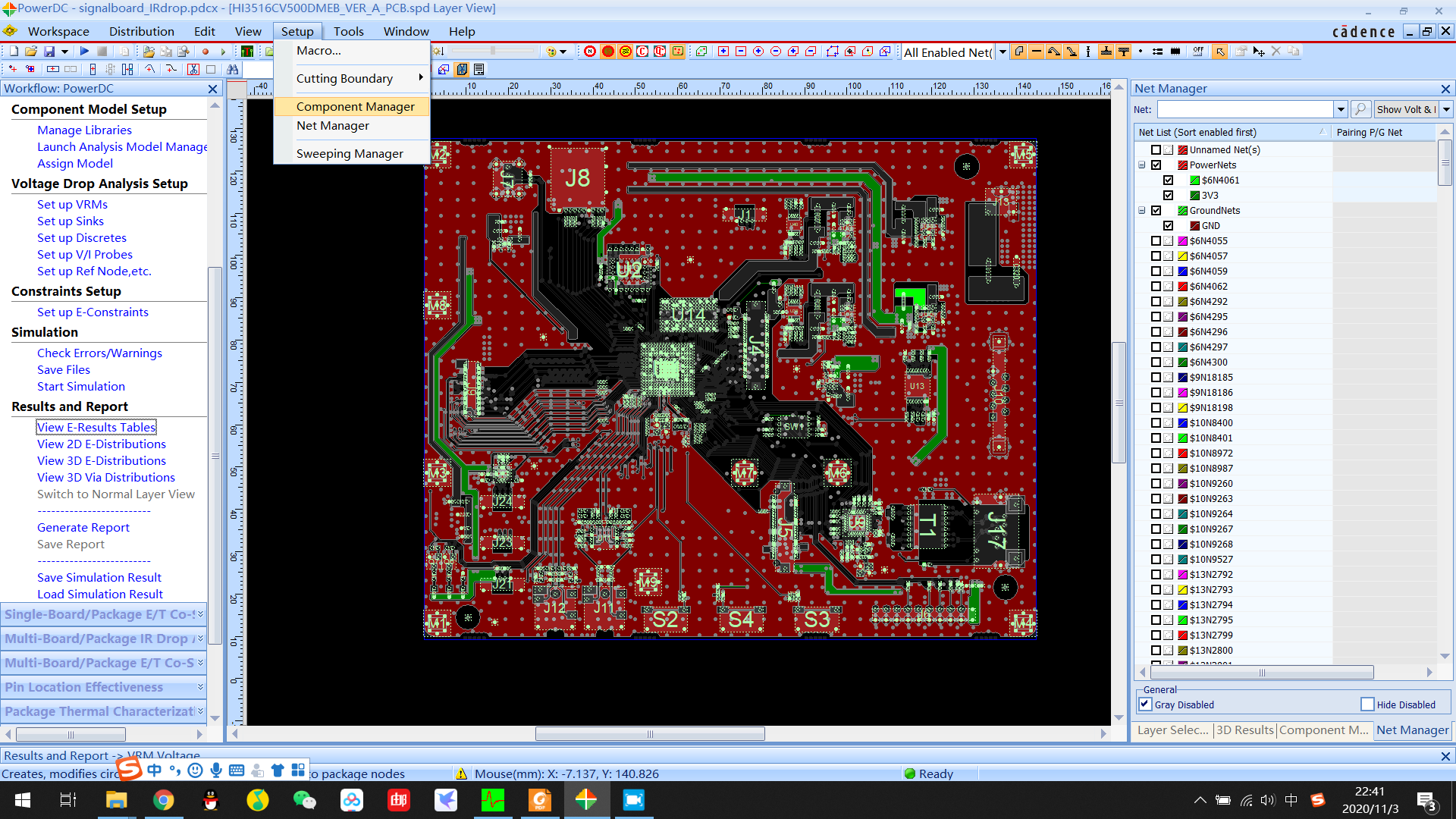Click the Save (floppy disk) toolbar icon
Viewport: 1456px width, 819px height.
click(49, 52)
